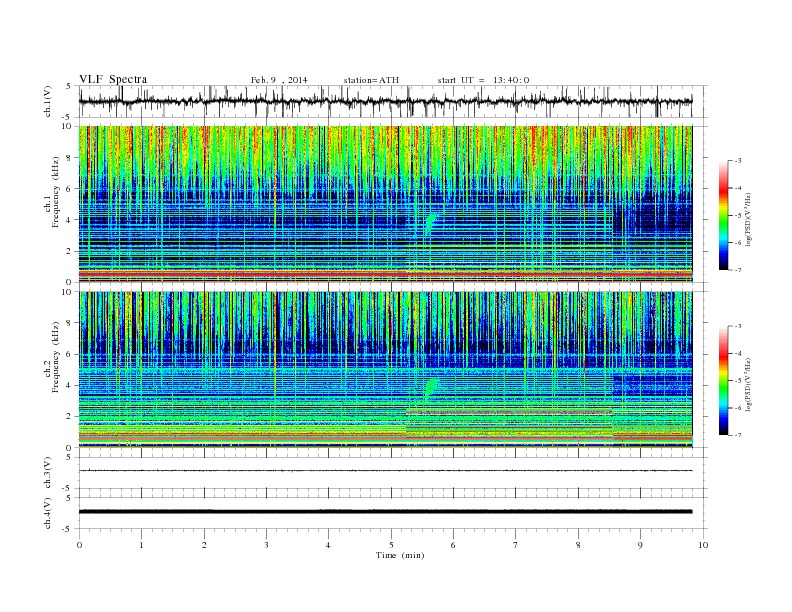The image size is (792, 612).
Task: Click the 'Time (min)' axis label
Action: pos(400,555)
